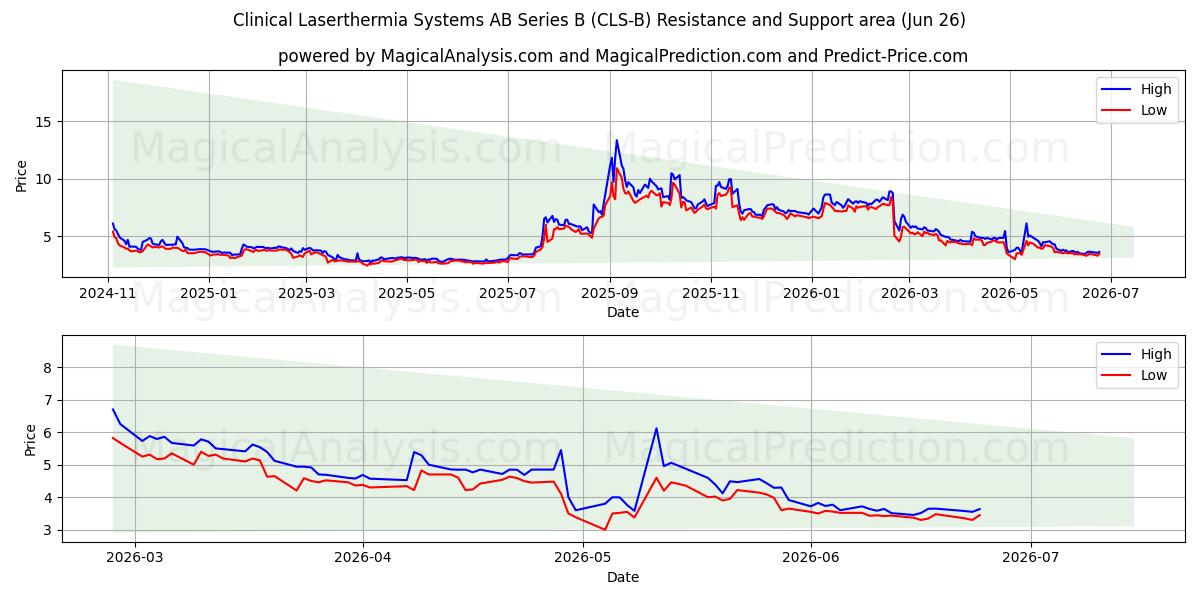The image size is (1200, 600).
Task: Click the '6' price tick on bottom chart
Action: (50, 433)
